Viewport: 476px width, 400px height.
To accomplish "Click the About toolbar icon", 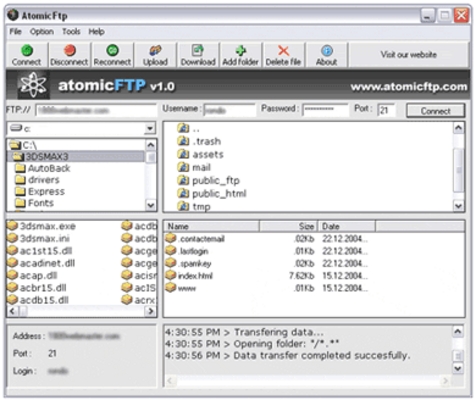I will pyautogui.click(x=327, y=50).
